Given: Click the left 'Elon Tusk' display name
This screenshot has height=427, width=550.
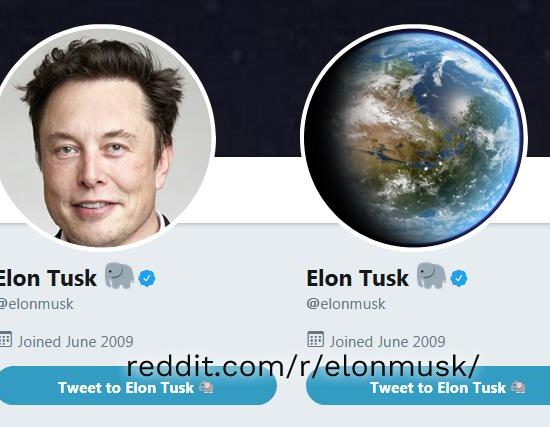Looking at the screenshot, I should (x=47, y=278).
